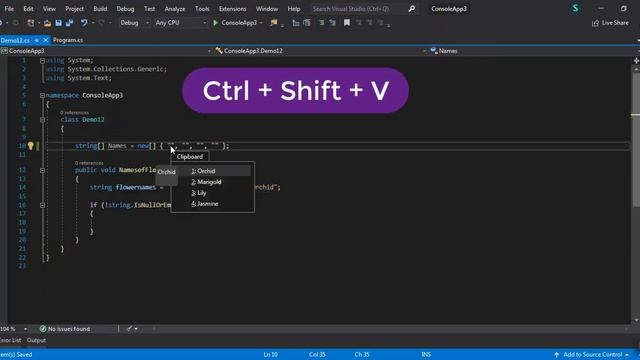Click the search magnifier icon

pyautogui.click(x=412, y=9)
